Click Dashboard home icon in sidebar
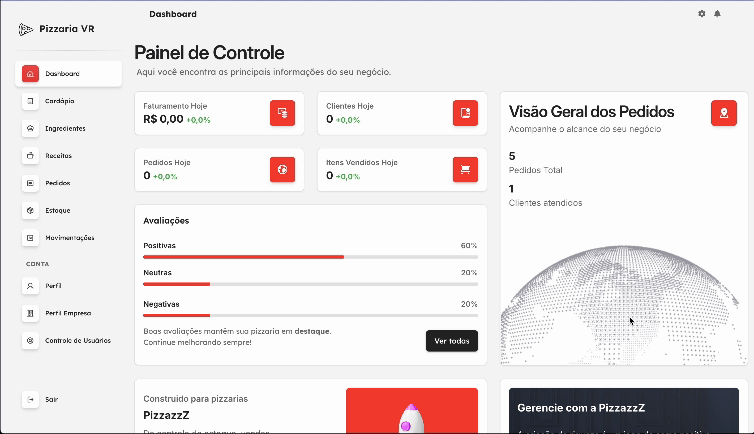Viewport: 754px width, 434px height. [x=30, y=74]
